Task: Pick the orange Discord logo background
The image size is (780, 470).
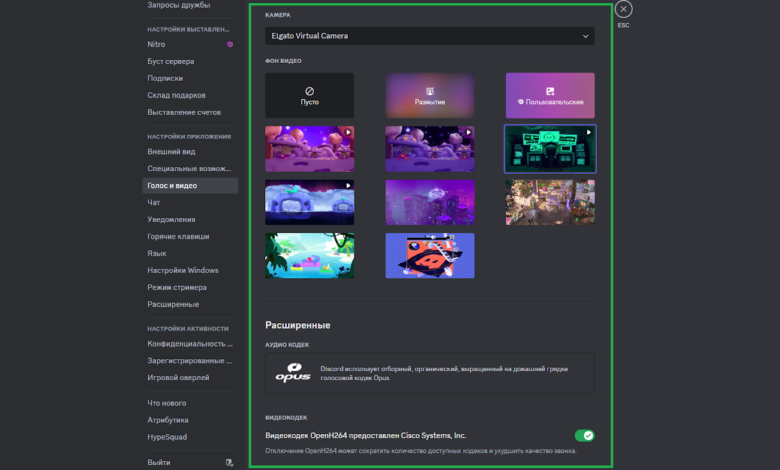Action: tap(430, 256)
